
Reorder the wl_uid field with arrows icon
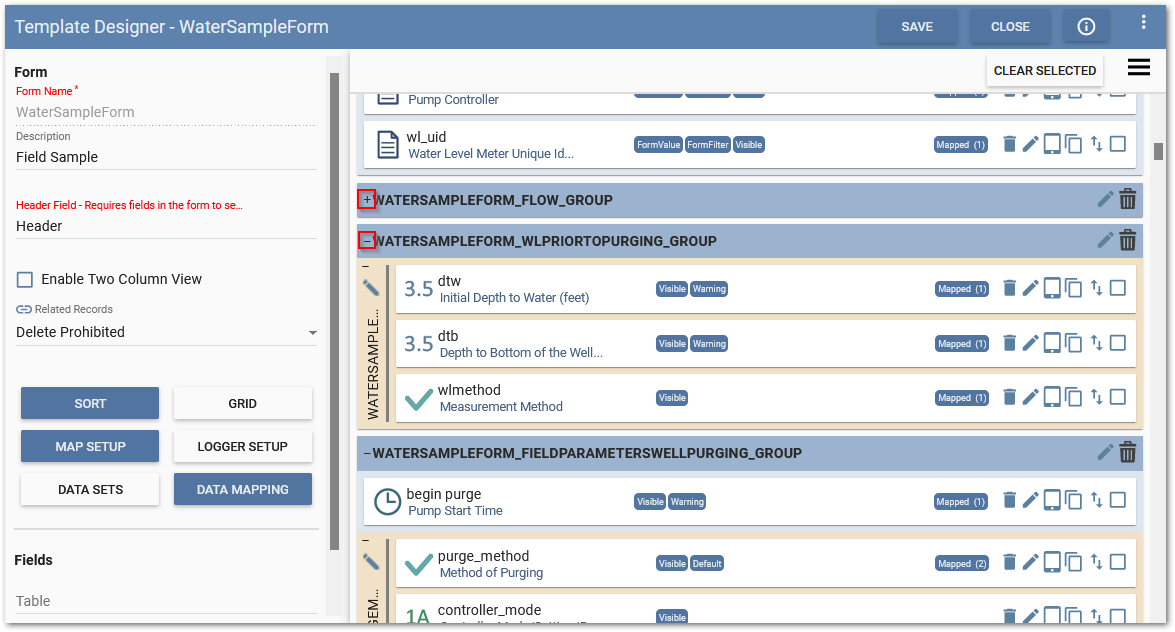[1096, 144]
